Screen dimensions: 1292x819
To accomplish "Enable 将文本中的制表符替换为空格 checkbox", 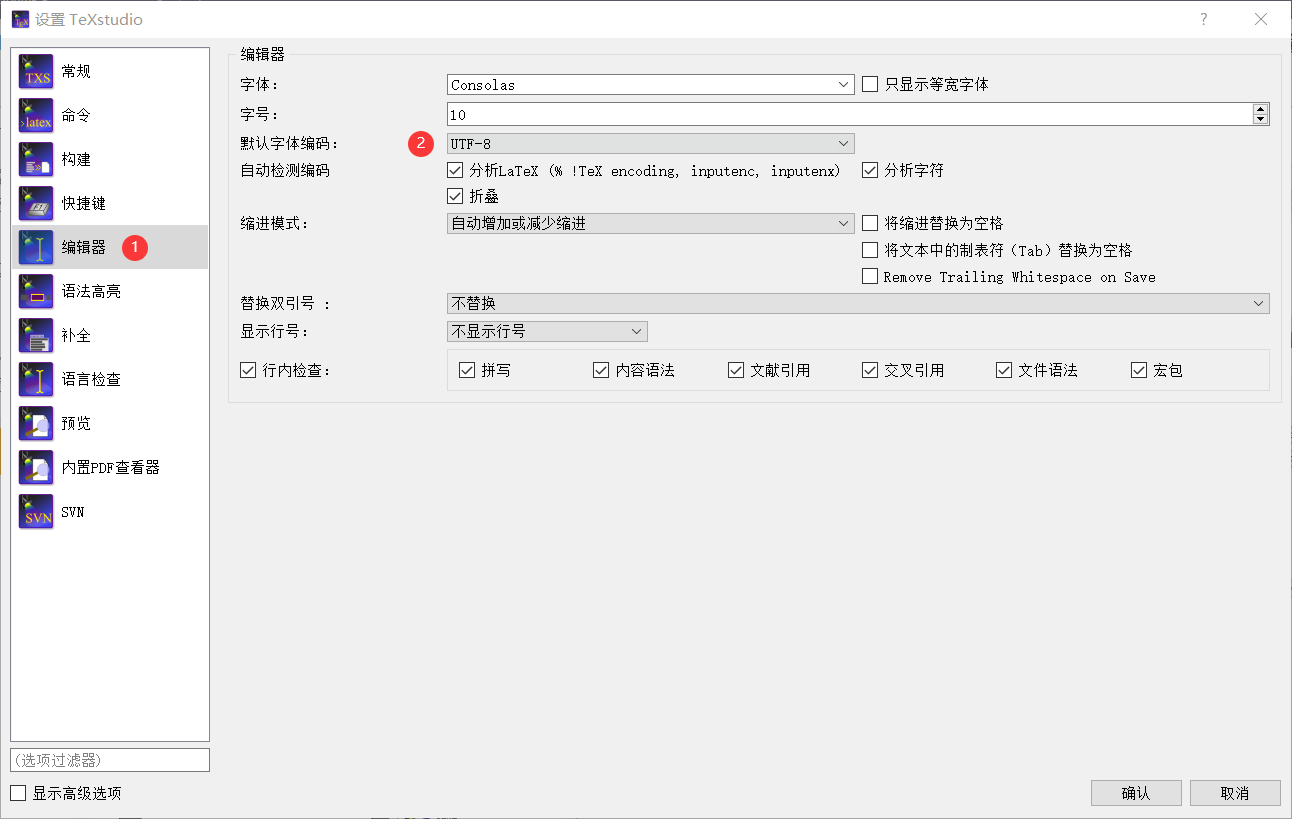I will click(870, 250).
